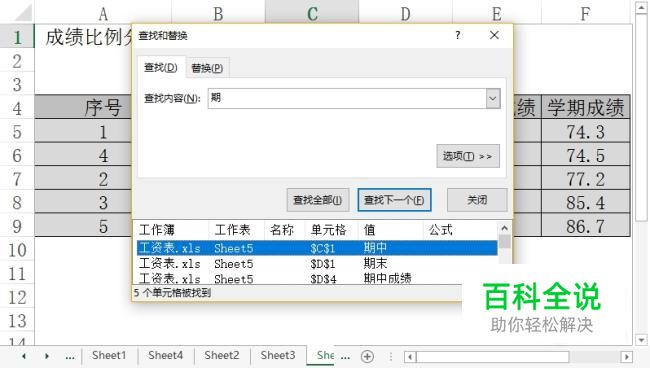Click results list scroll up arrow
The width and height of the screenshot is (650, 368).
pos(504,228)
